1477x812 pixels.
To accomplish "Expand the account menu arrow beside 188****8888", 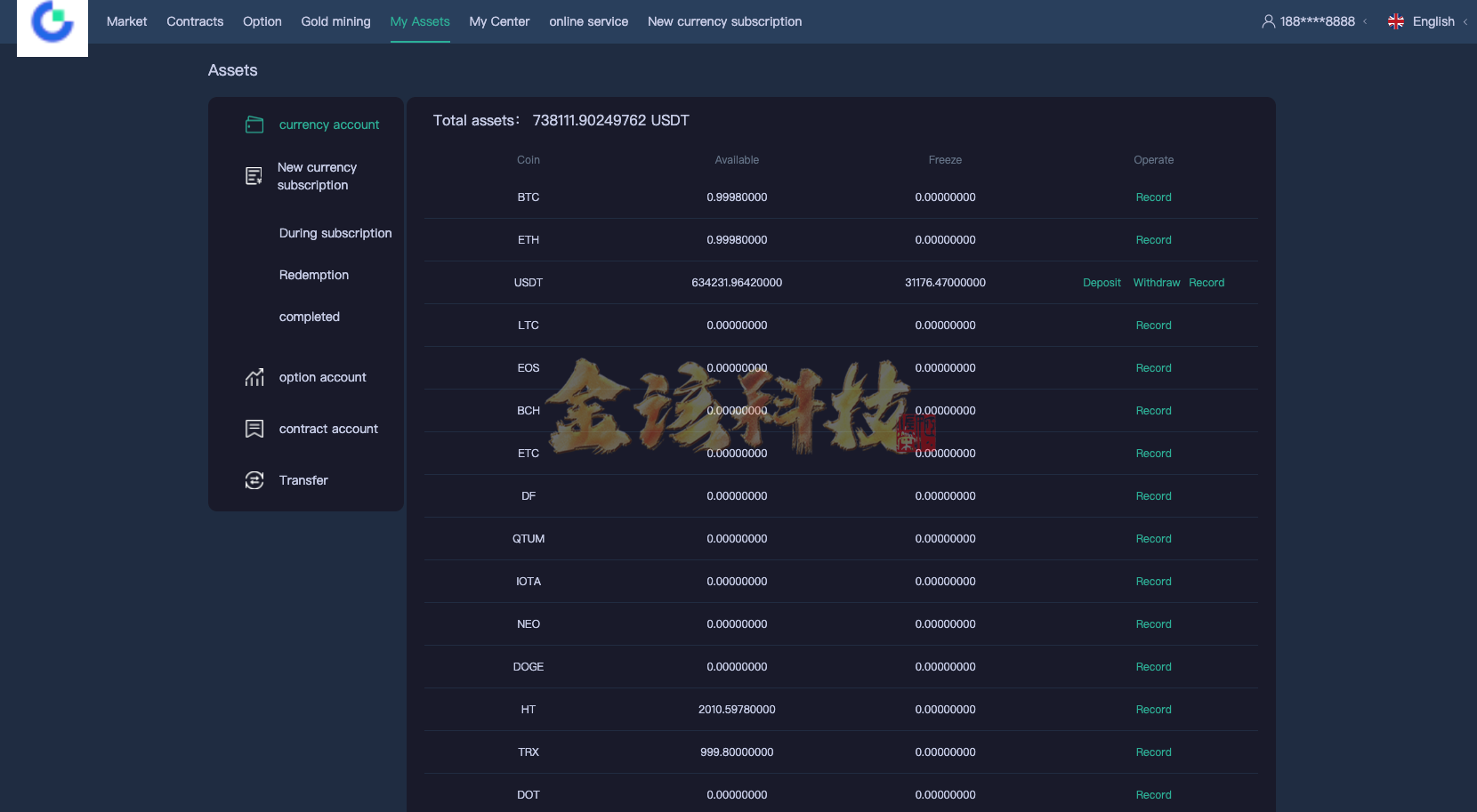I will pyautogui.click(x=1365, y=21).
